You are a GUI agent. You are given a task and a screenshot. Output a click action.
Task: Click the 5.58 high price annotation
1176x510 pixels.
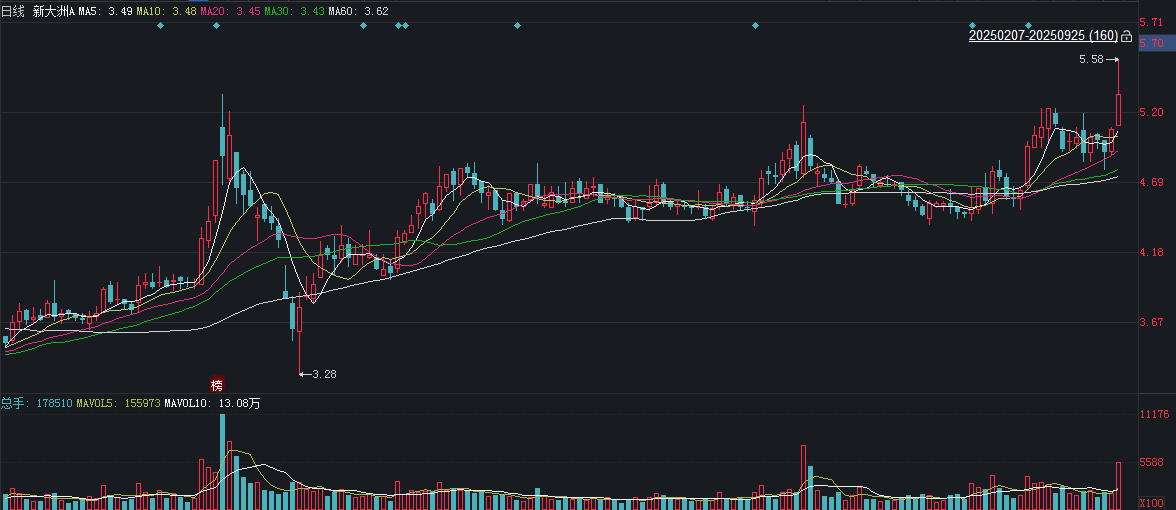[x=1091, y=59]
